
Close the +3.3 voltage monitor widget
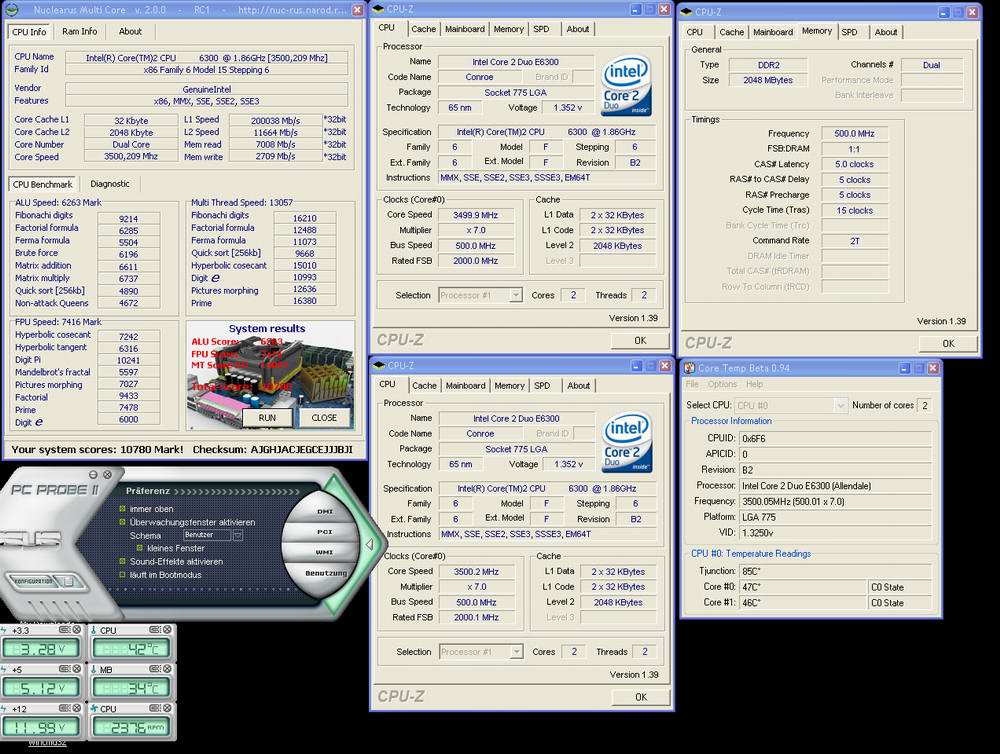(77, 630)
